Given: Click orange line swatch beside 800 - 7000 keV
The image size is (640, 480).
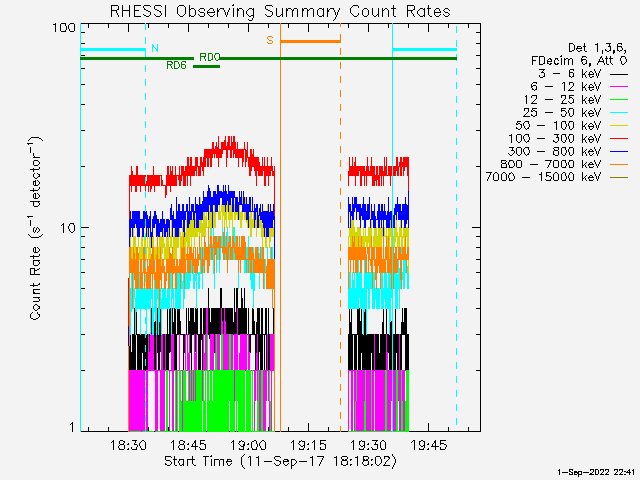Looking at the screenshot, I should click(619, 164).
